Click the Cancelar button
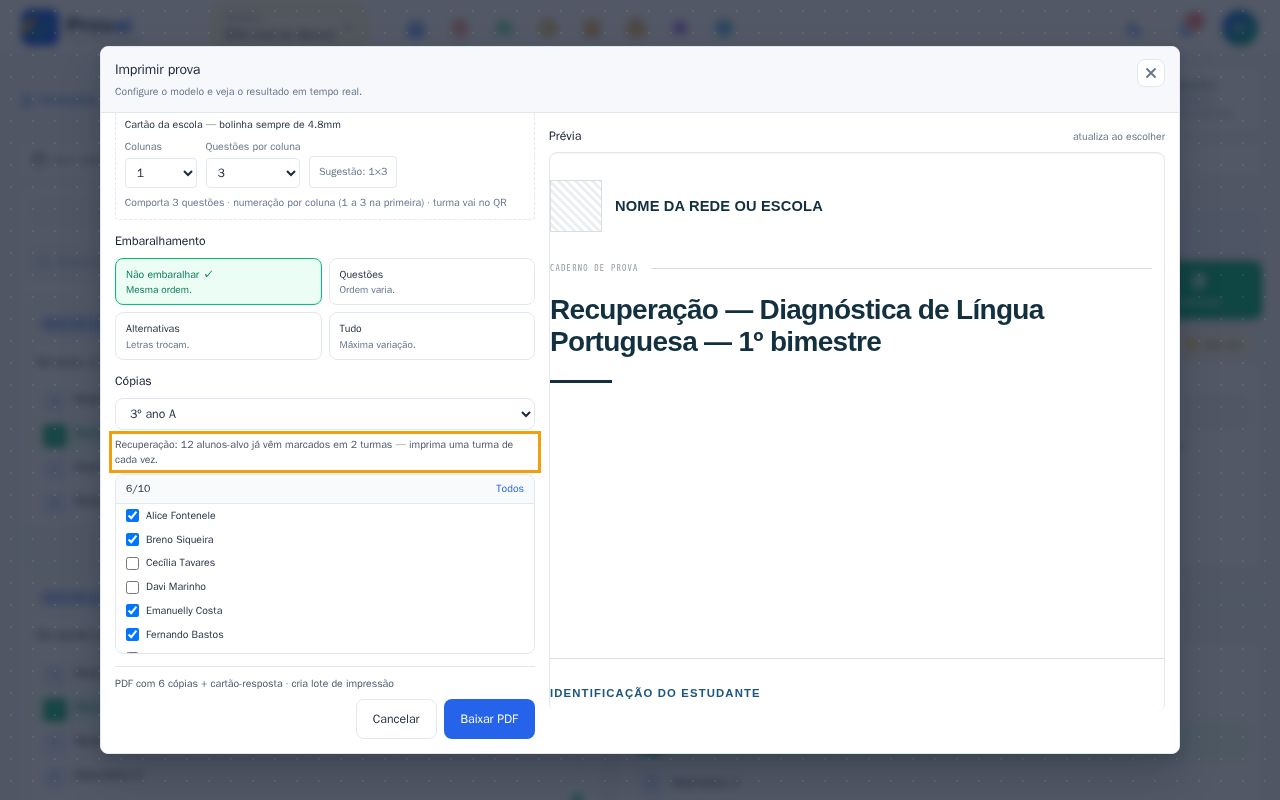 point(396,719)
